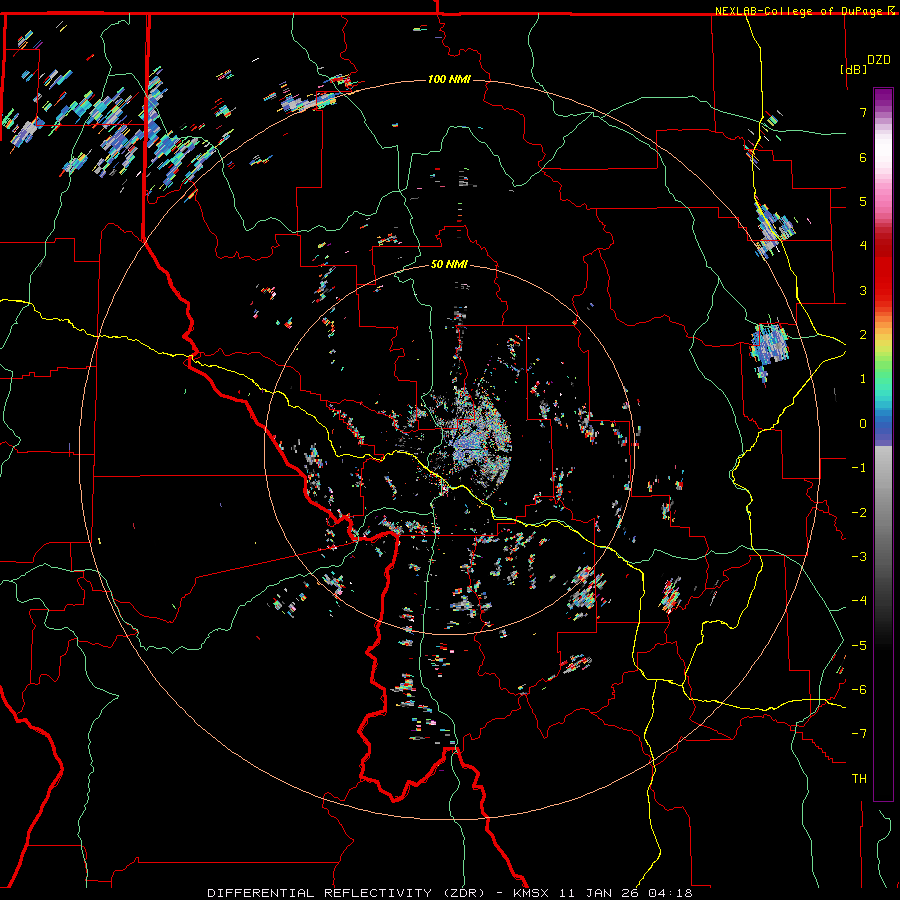Image resolution: width=900 pixels, height=900 pixels.
Task: Select the 1 value on the color scale
Action: tap(863, 379)
